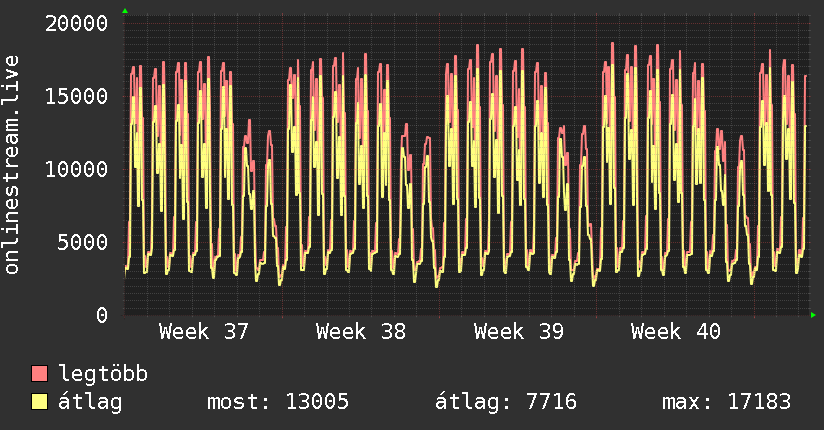The image size is (824, 430).
Task: Click the yellow átlag legend swatch
Action: 39,402
